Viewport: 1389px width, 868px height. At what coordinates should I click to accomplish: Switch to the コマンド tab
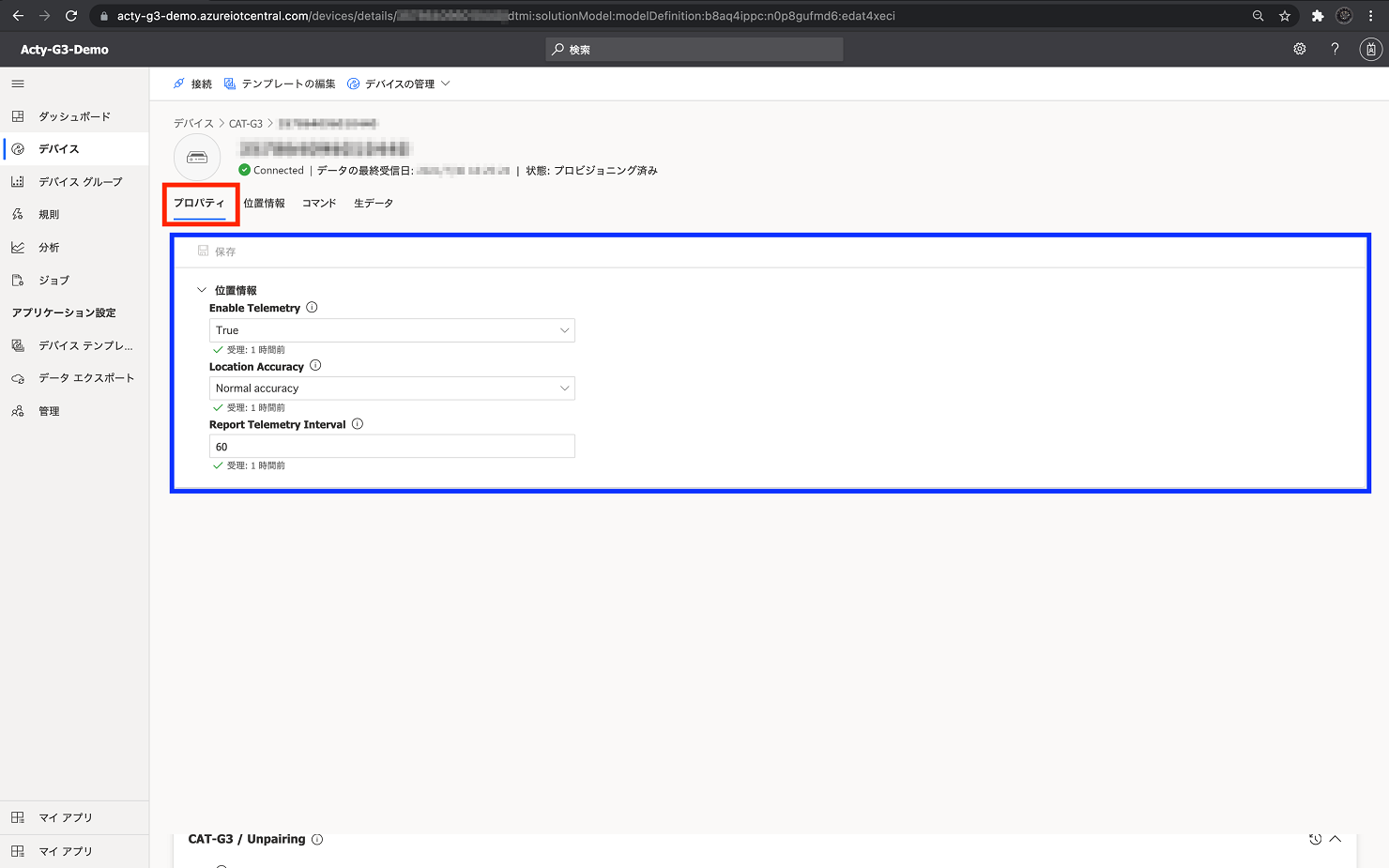319,204
